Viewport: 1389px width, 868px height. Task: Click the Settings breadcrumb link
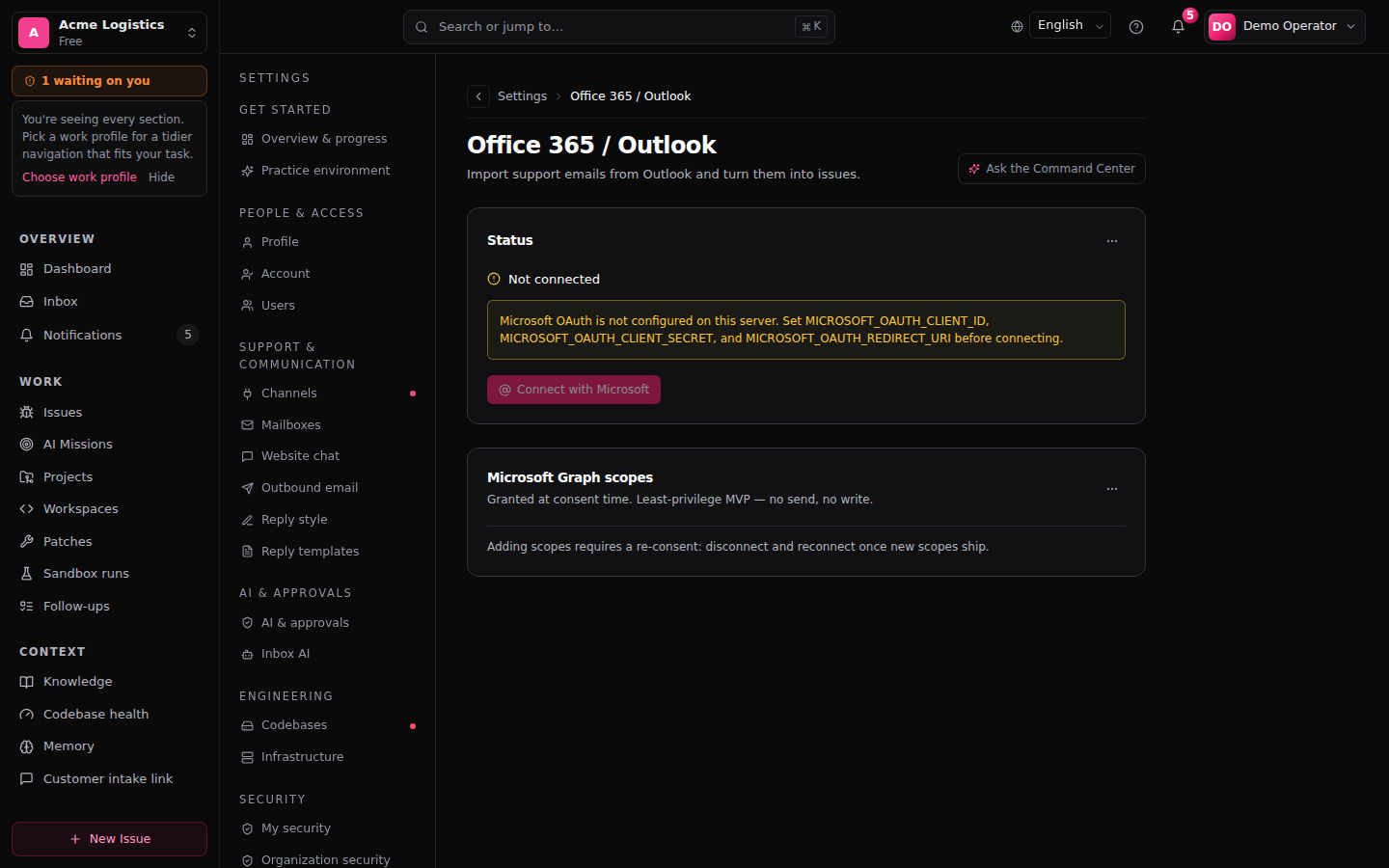522,96
